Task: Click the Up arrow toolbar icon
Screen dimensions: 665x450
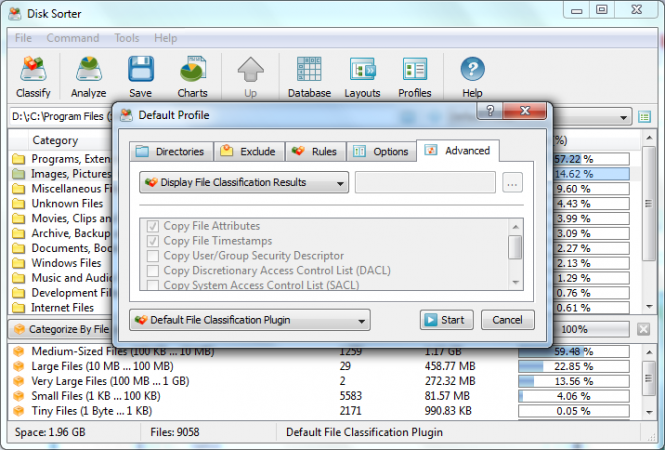Action: pos(250,69)
